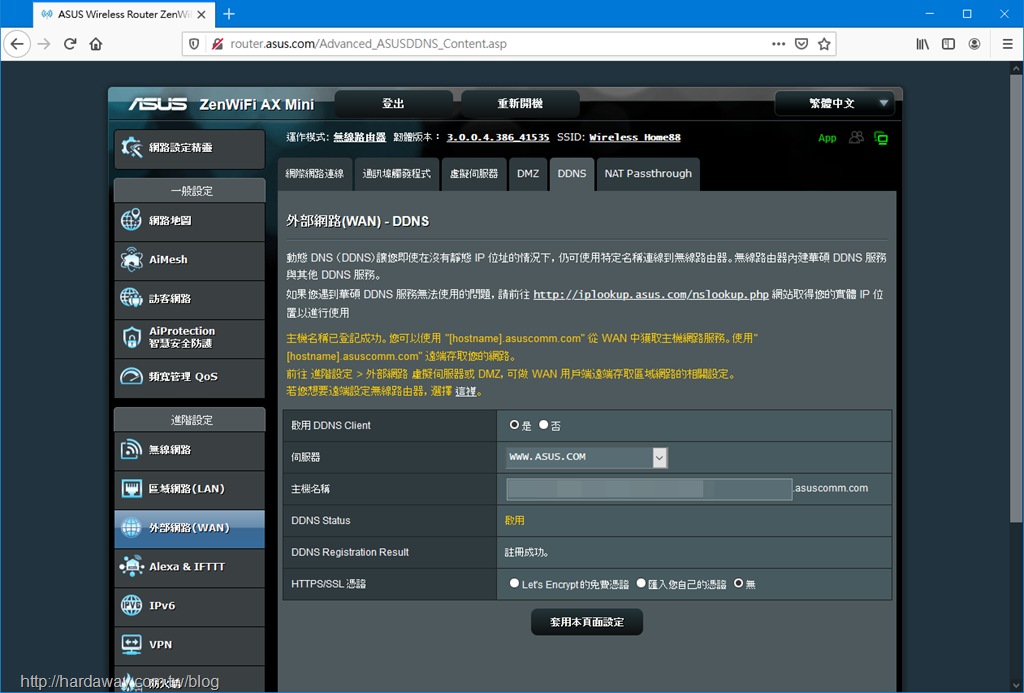Apply settings with 套用本頁面設定 button
The width and height of the screenshot is (1024, 693).
coord(587,622)
